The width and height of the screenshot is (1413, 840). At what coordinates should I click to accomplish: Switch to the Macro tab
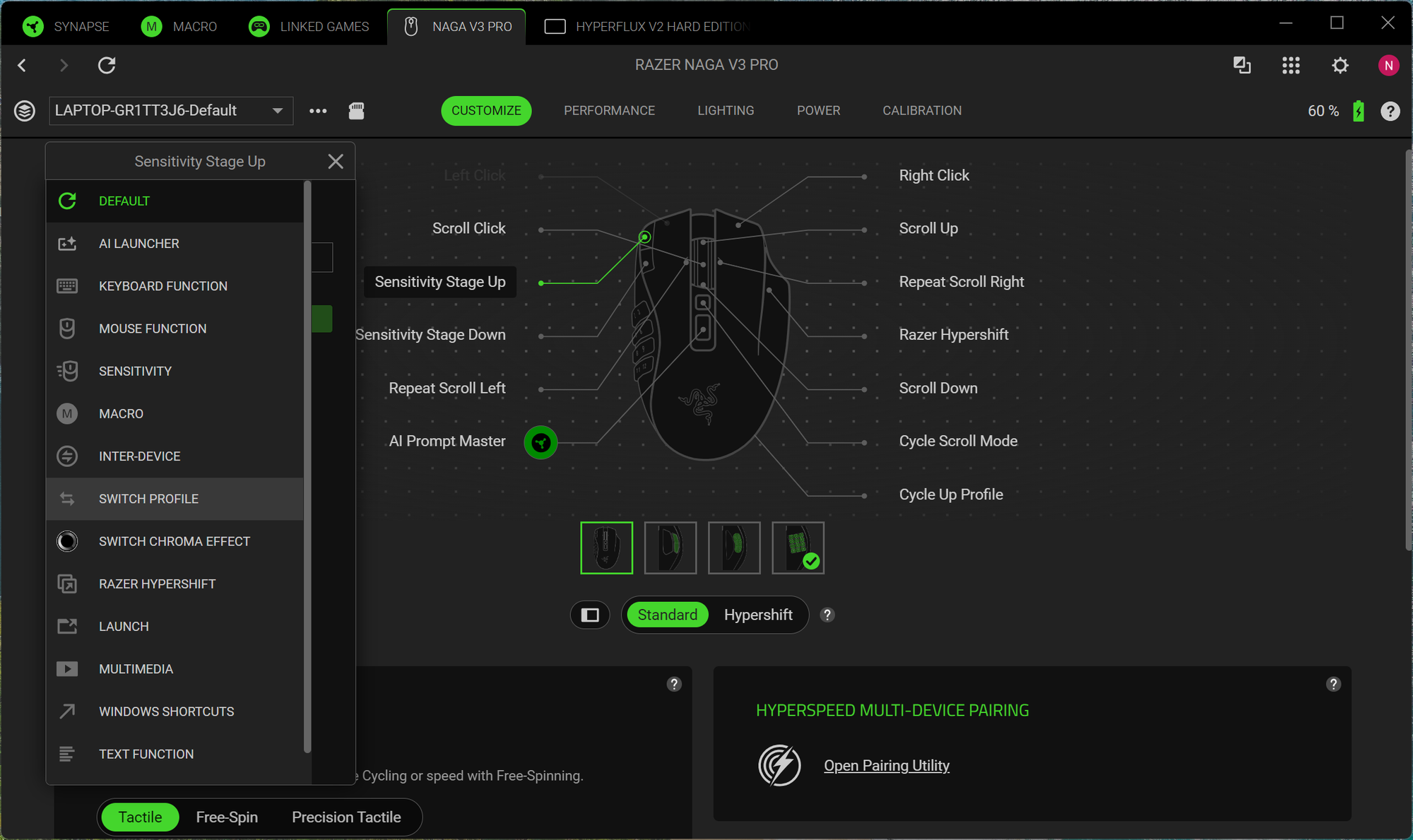point(179,26)
